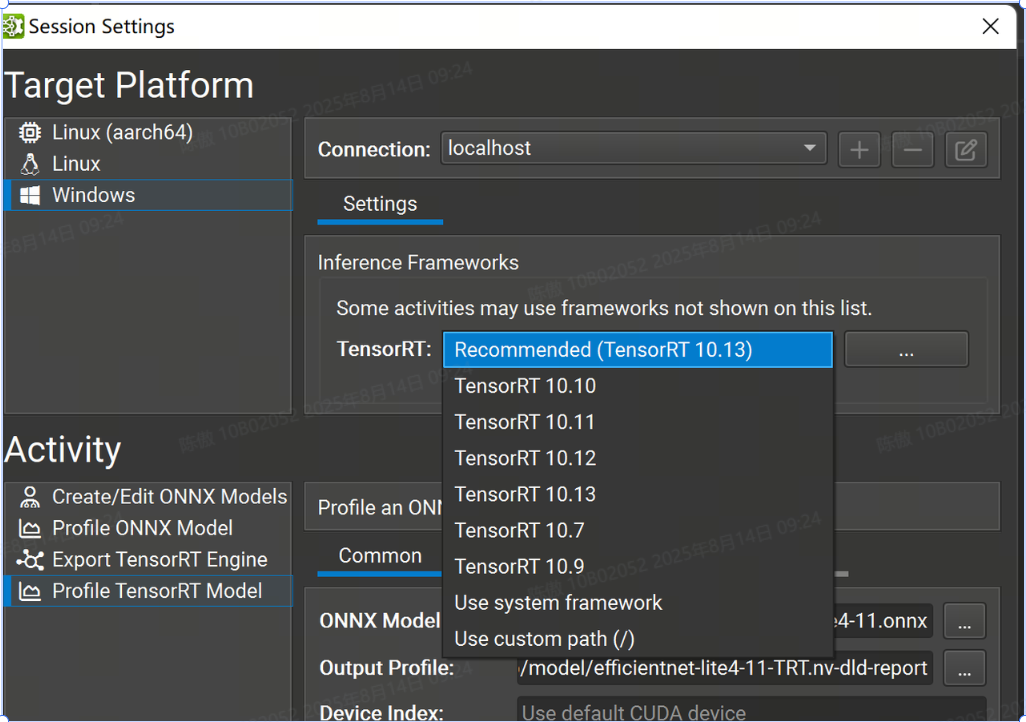Click the ONNX Model path field
The image size is (1026, 722).
(883, 621)
